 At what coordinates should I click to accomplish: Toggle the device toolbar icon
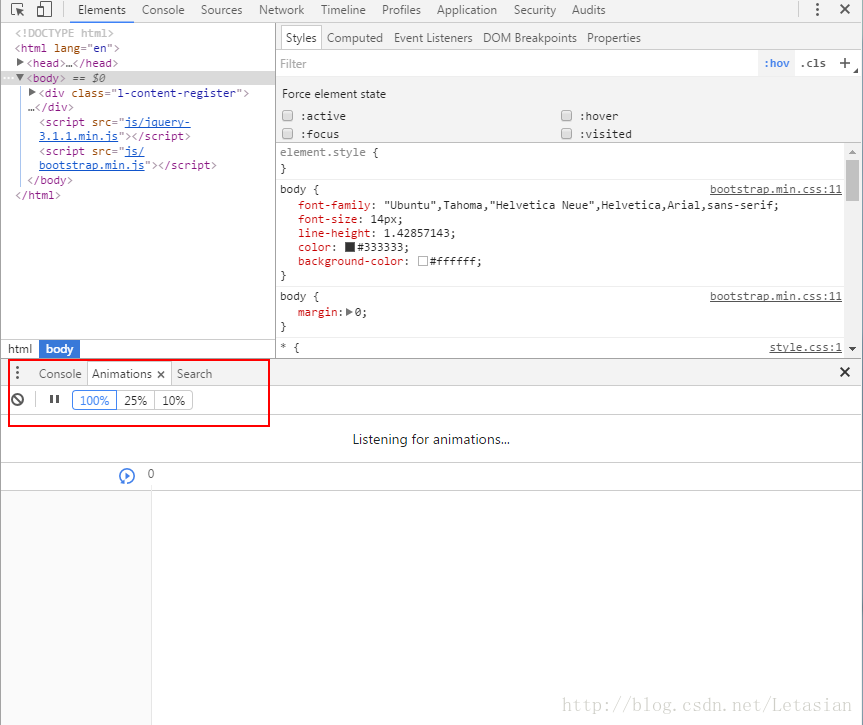click(x=44, y=10)
